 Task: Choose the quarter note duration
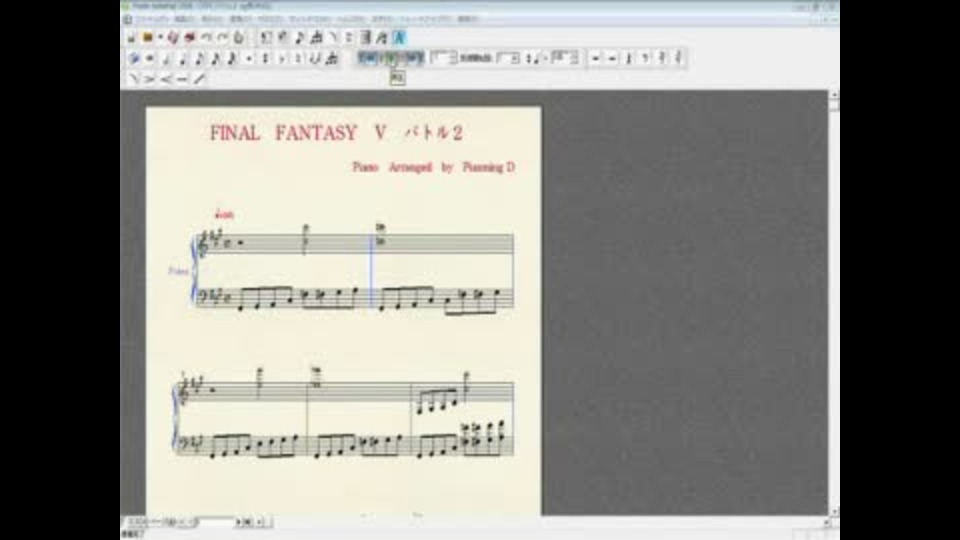tap(182, 59)
